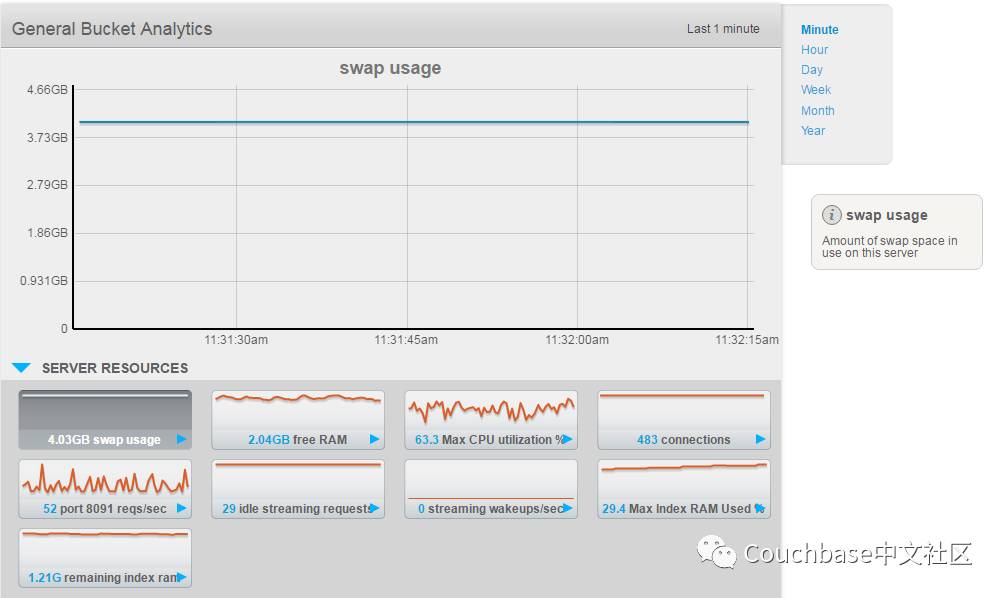Switch the time range to Day
Screen dimensions: 1005x598
tap(811, 69)
